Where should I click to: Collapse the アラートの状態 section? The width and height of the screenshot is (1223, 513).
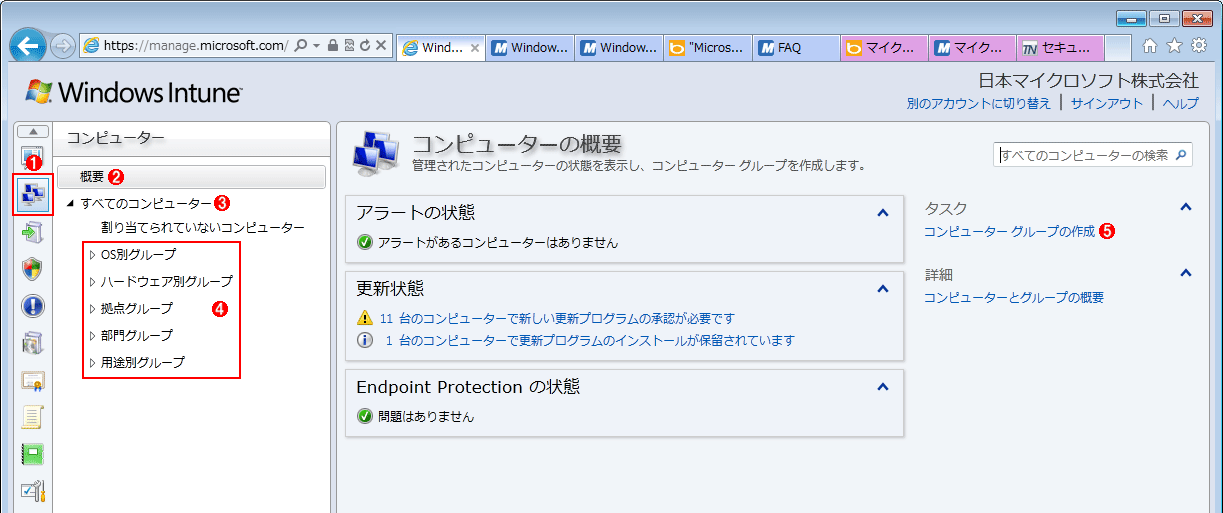[882, 212]
